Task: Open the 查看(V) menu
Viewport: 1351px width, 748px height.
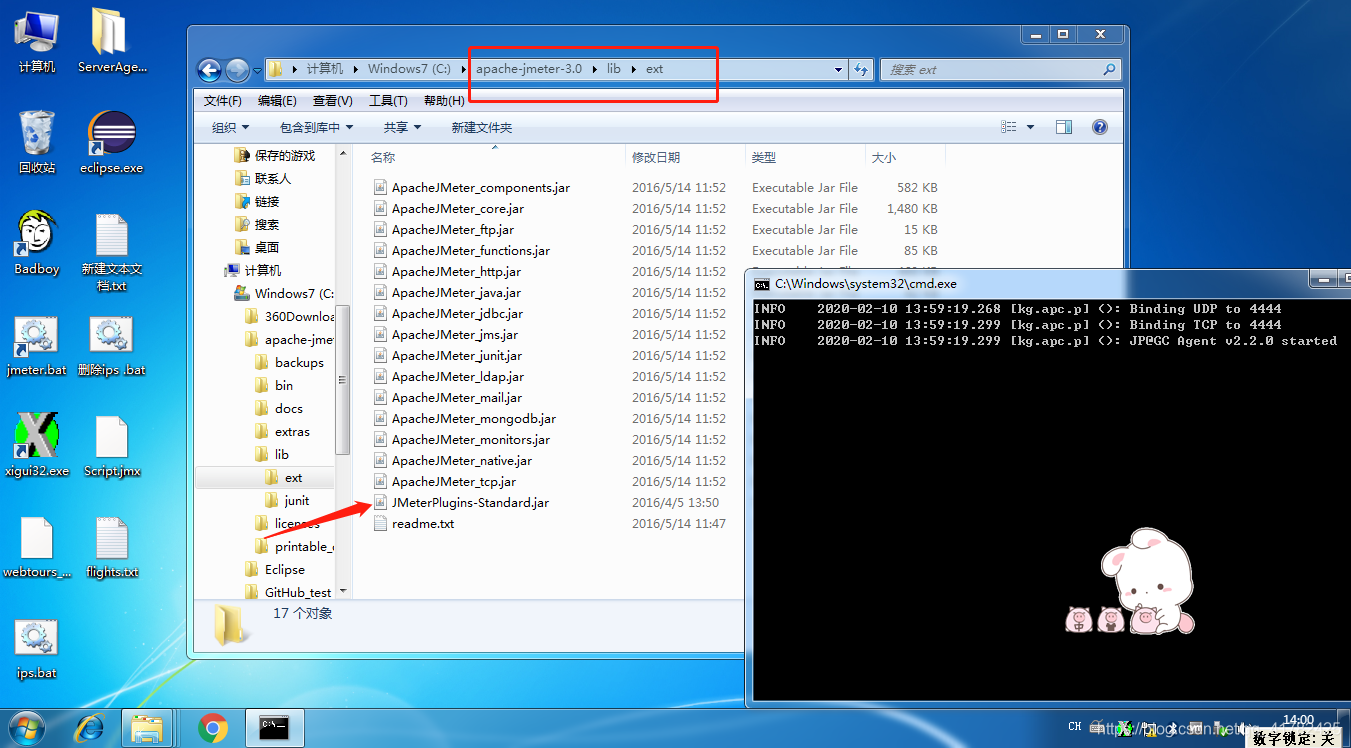Action: coord(333,101)
